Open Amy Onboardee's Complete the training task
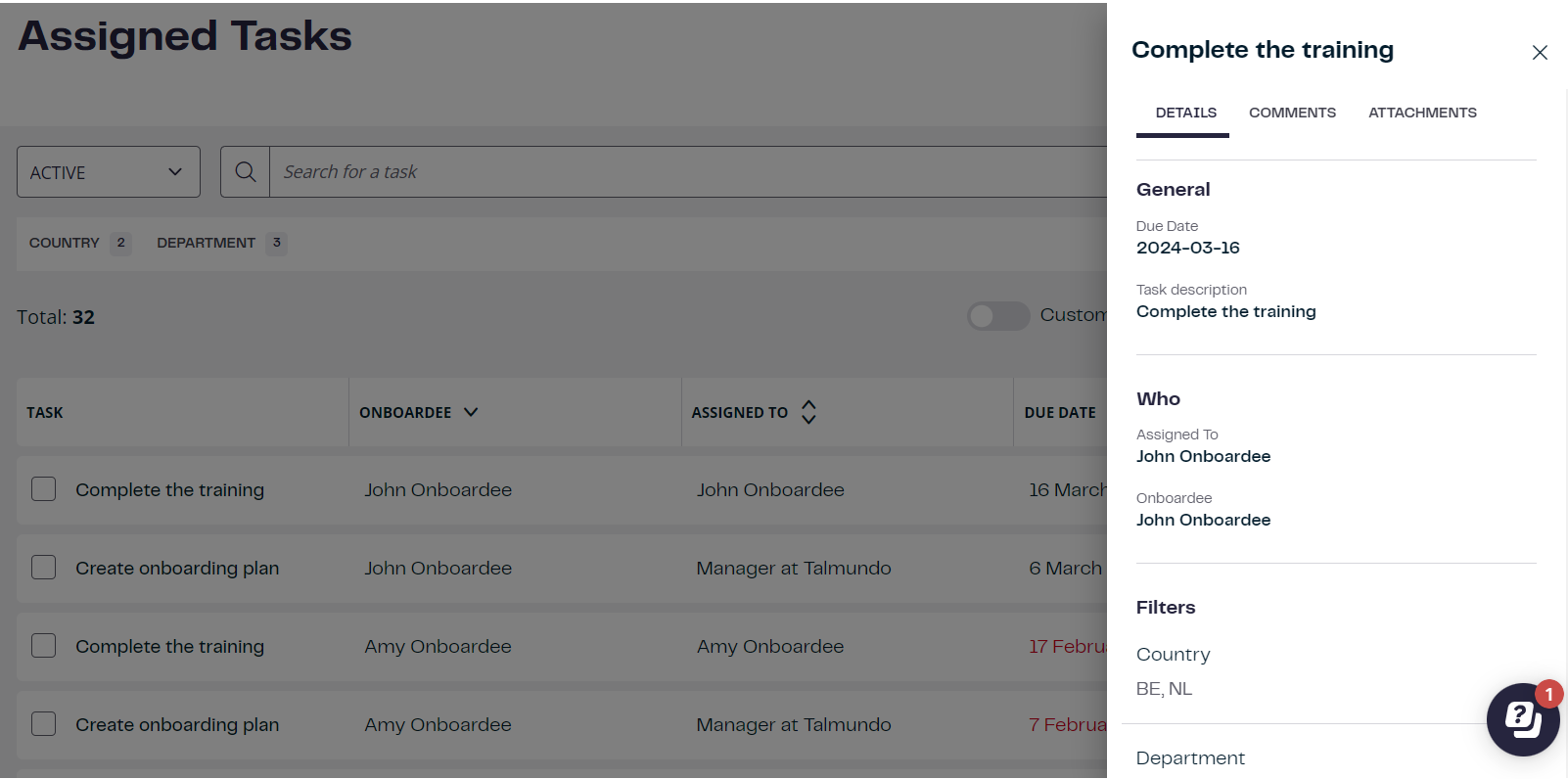This screenshot has height=779, width=1568. click(169, 647)
